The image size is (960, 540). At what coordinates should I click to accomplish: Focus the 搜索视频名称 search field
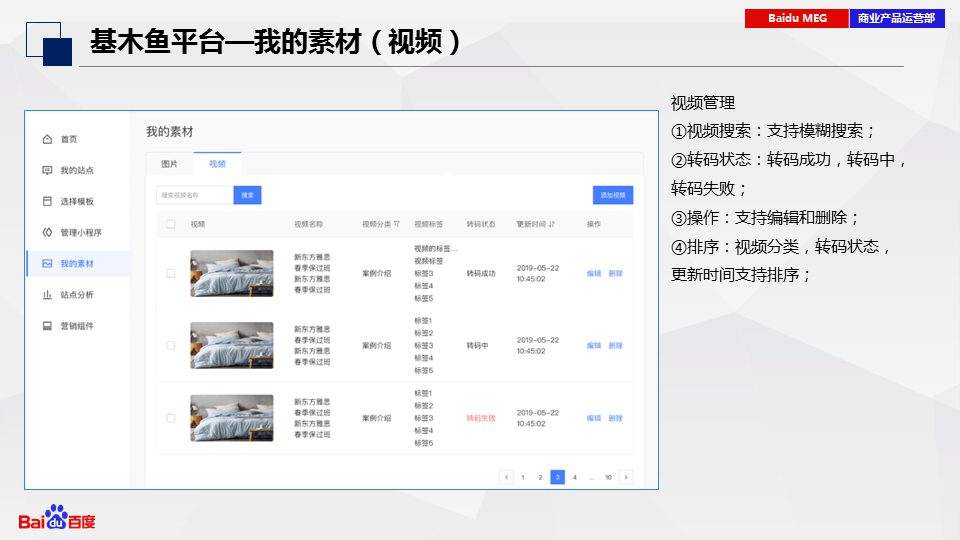tap(195, 195)
